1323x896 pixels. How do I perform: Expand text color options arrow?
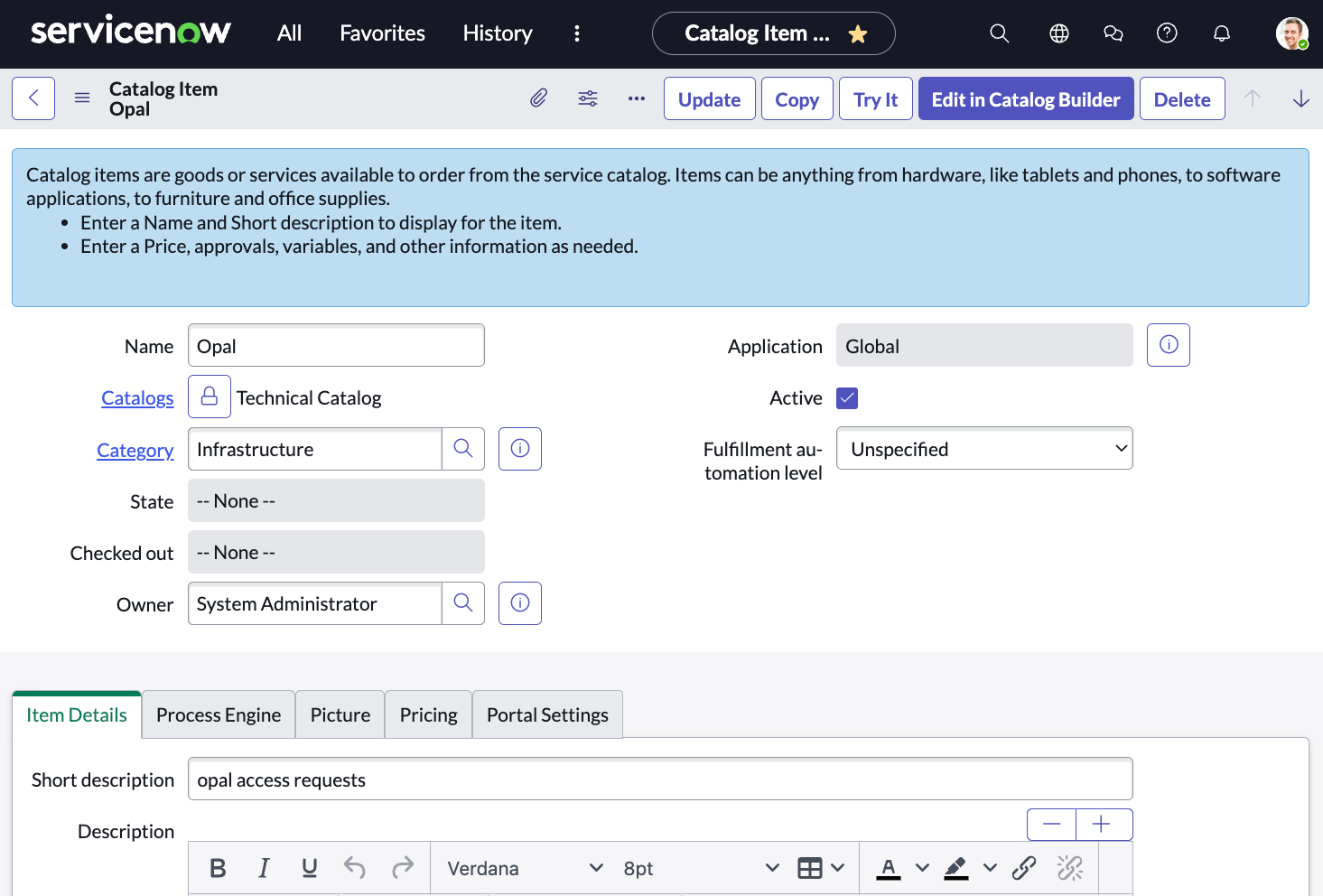922,868
